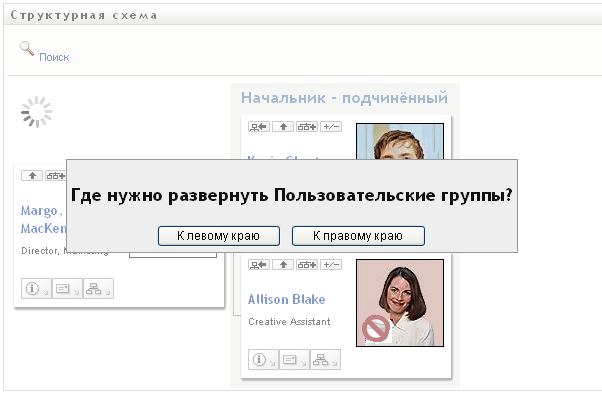Click the Creative Assistant title text

(289, 322)
